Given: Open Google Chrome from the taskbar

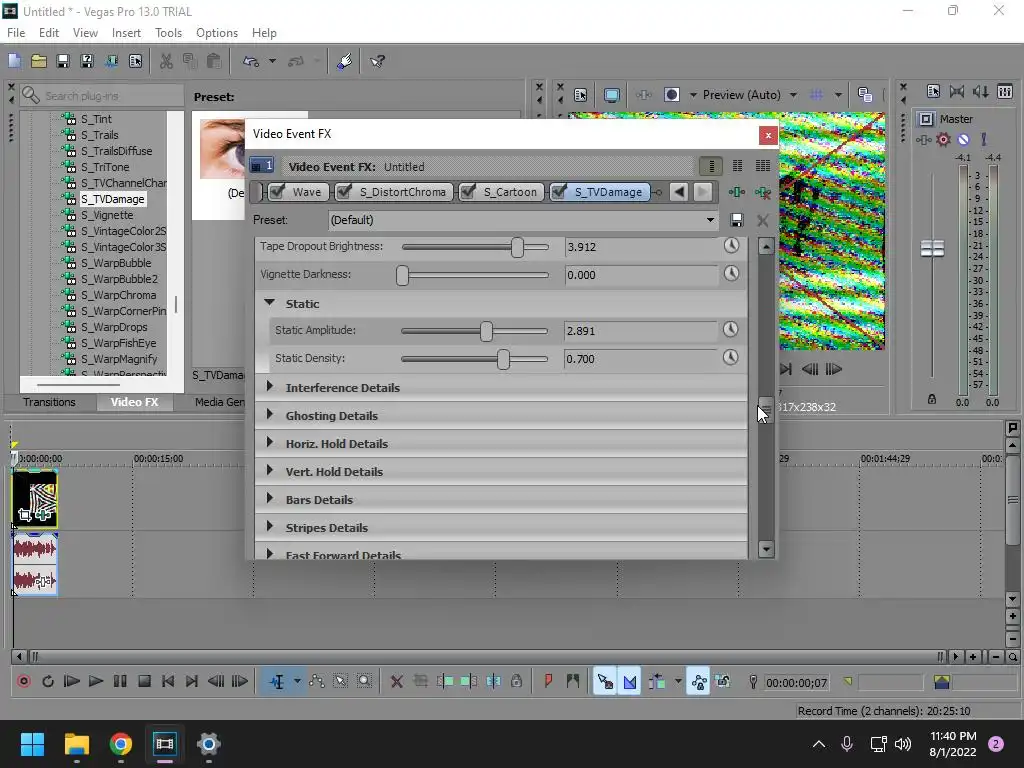Looking at the screenshot, I should tap(120, 744).
